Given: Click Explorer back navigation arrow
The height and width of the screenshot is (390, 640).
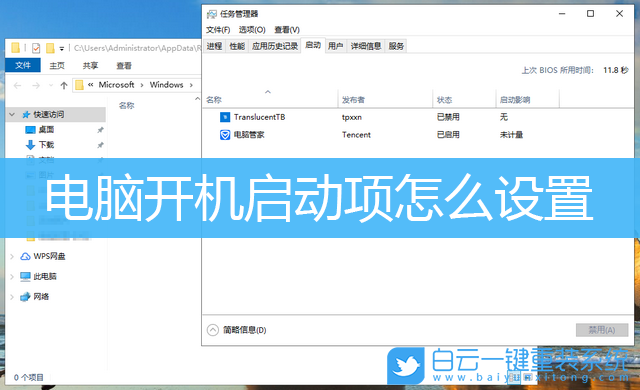Looking at the screenshot, I should [17, 85].
